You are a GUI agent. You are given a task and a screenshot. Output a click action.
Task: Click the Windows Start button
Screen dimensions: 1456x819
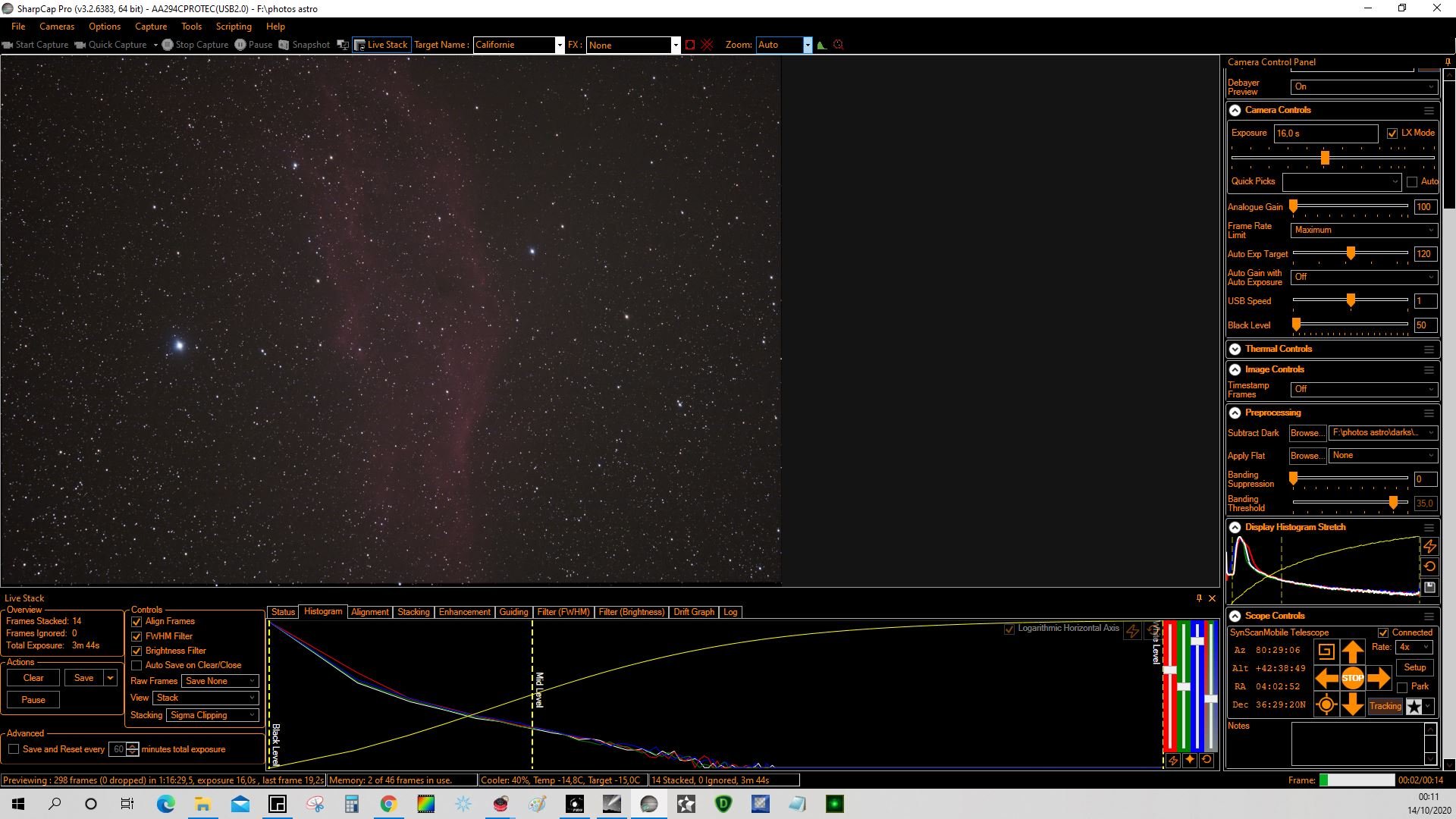(x=18, y=804)
